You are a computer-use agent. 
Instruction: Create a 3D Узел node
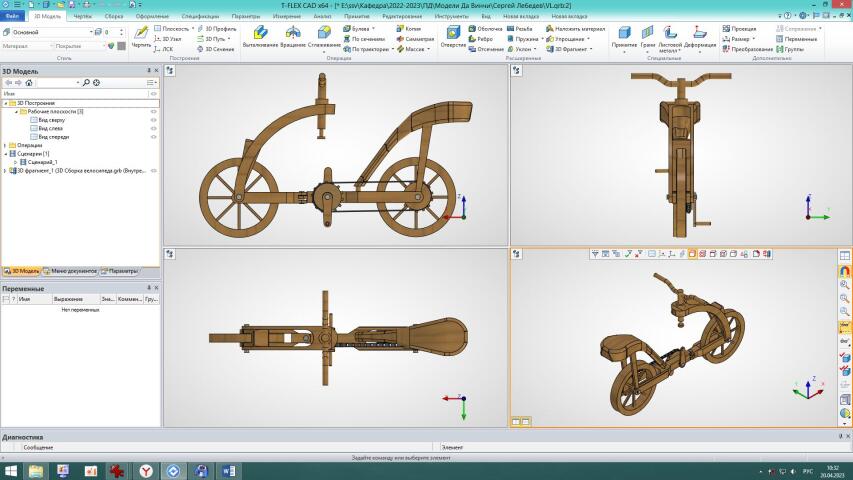point(168,39)
